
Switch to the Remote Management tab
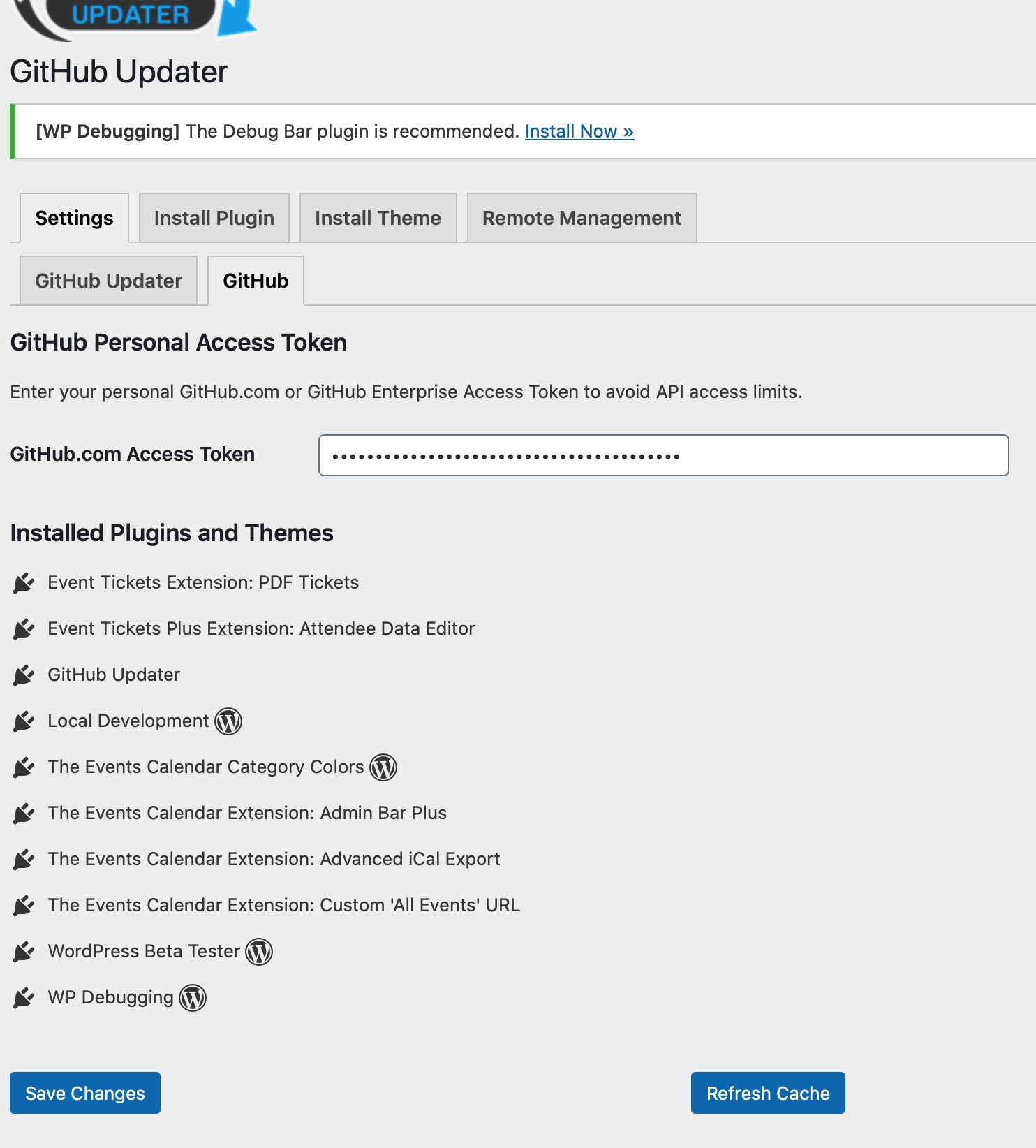point(581,217)
